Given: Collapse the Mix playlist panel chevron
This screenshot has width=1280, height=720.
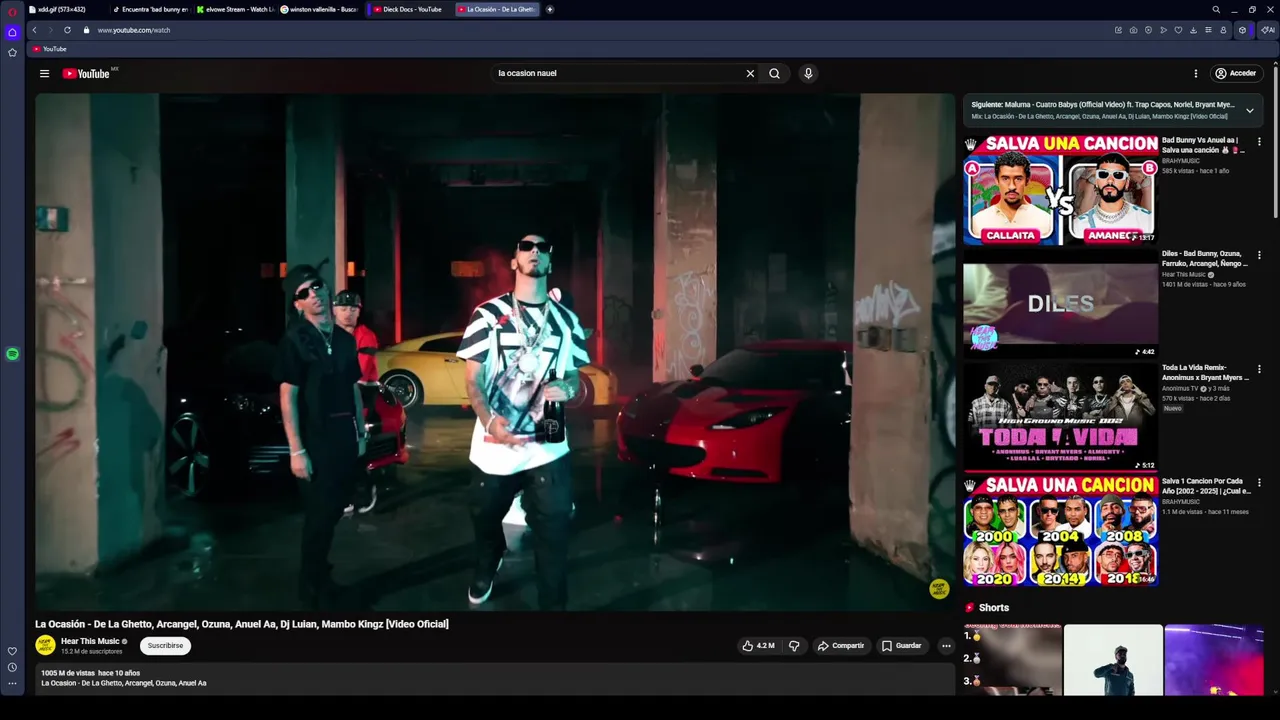Looking at the screenshot, I should pyautogui.click(x=1250, y=110).
